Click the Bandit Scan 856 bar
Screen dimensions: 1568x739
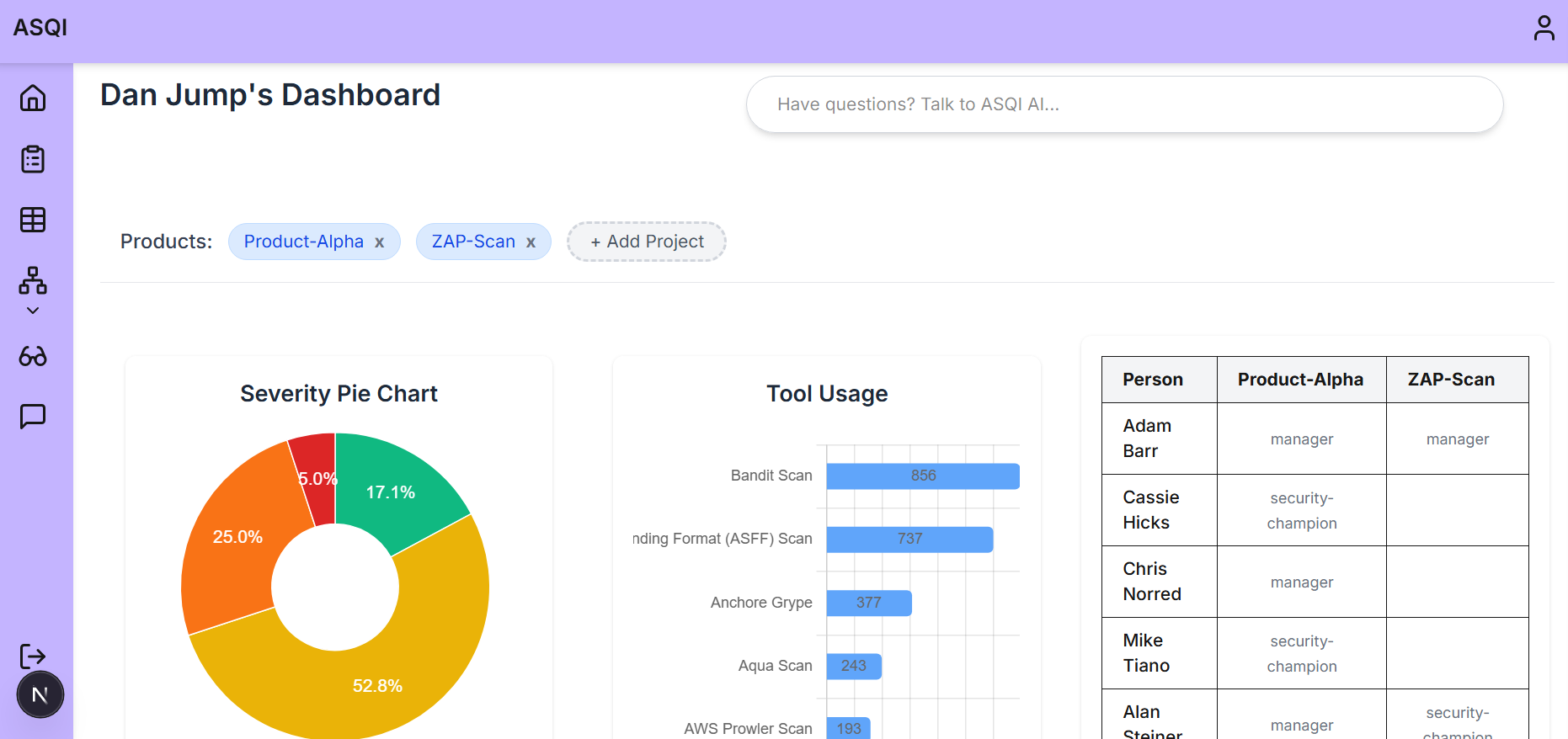[x=922, y=476]
